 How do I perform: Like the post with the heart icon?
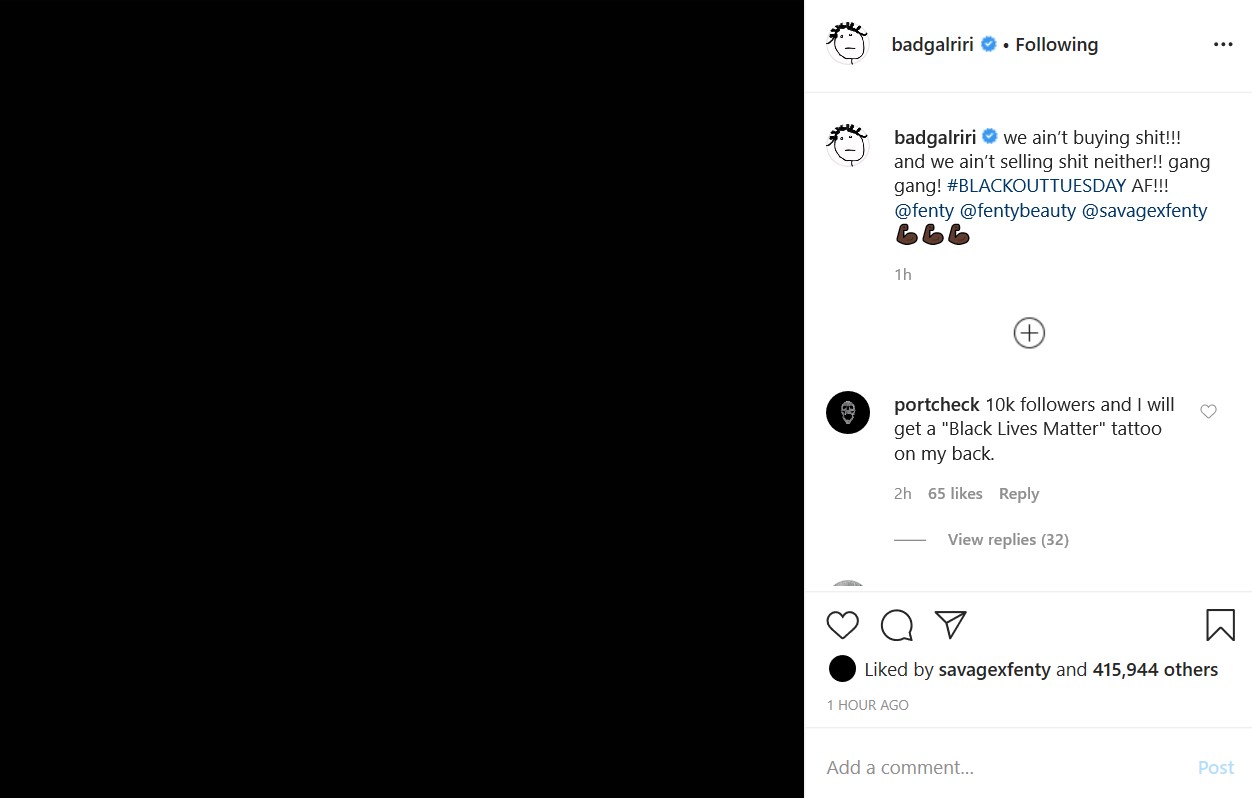tap(843, 625)
